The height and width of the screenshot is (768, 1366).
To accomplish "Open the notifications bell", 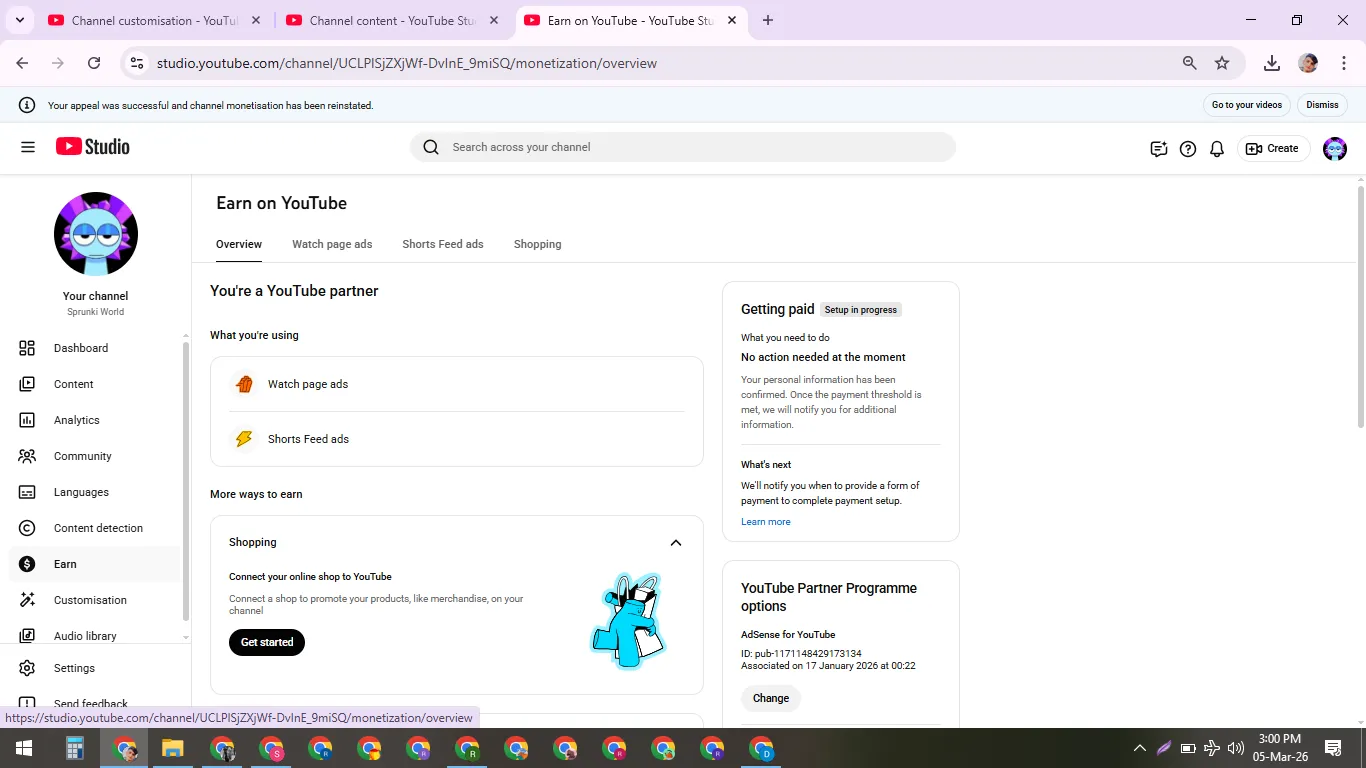I will (1217, 148).
